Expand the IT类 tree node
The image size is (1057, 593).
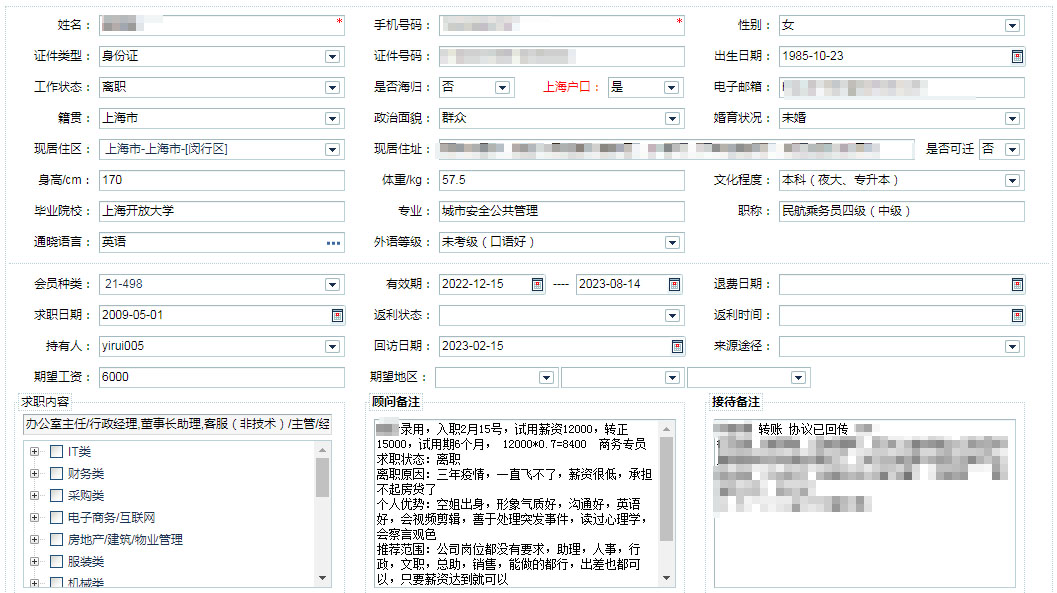point(34,451)
